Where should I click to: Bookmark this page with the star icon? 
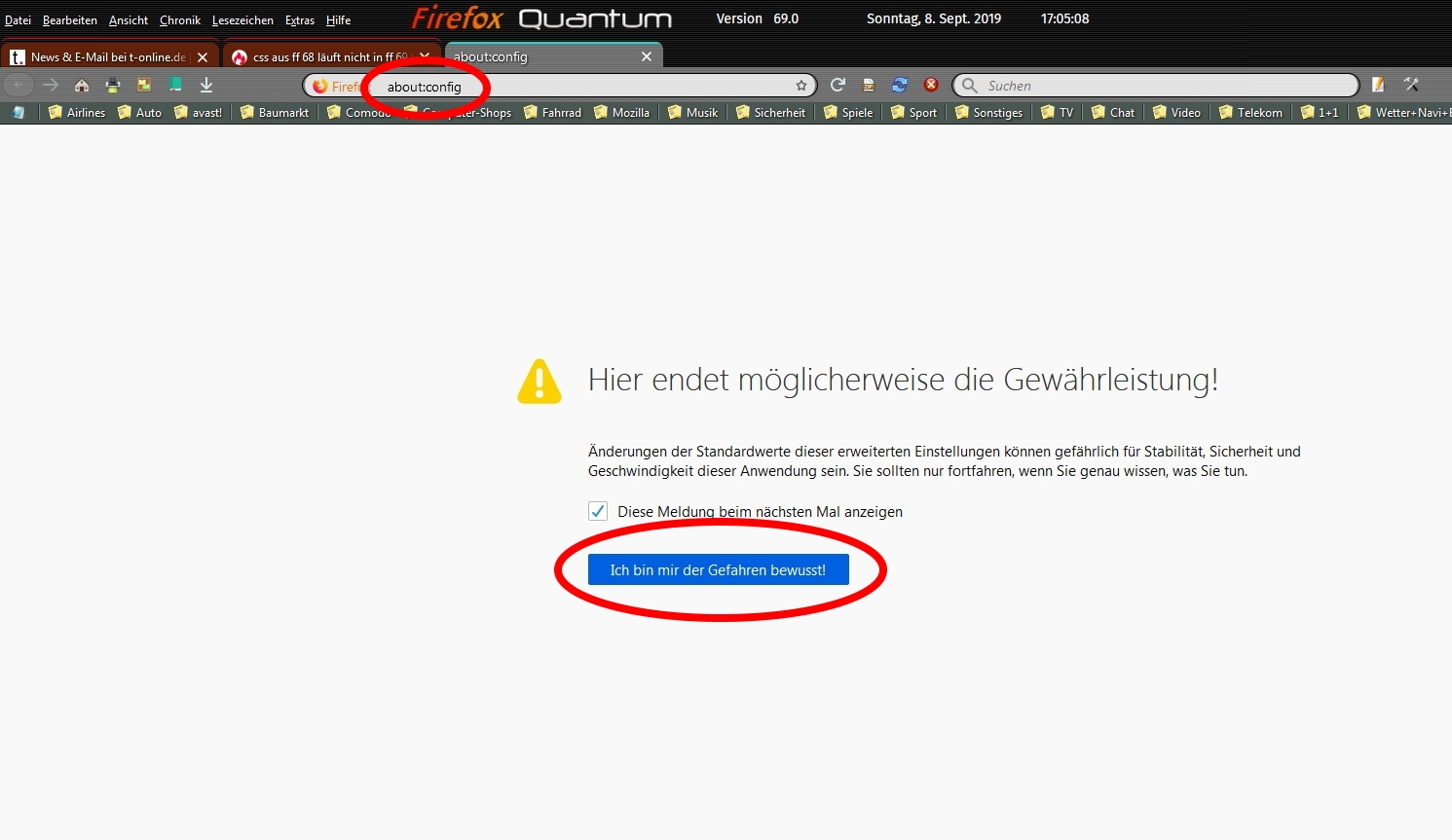[801, 86]
